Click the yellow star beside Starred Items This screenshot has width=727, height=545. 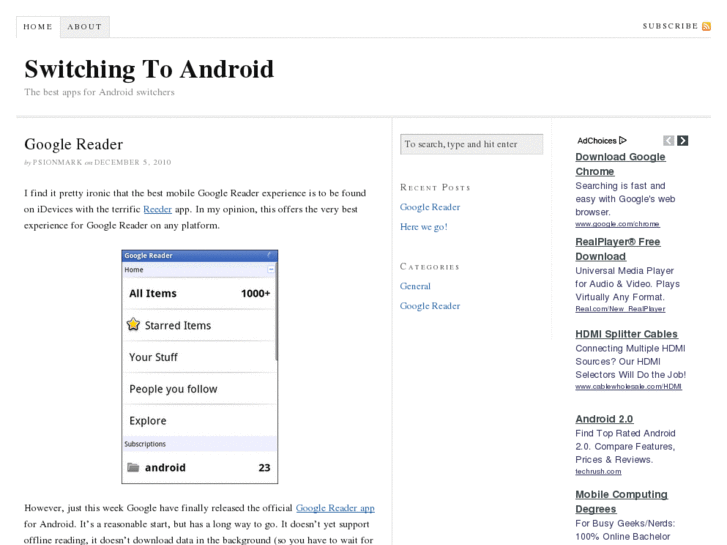click(133, 324)
